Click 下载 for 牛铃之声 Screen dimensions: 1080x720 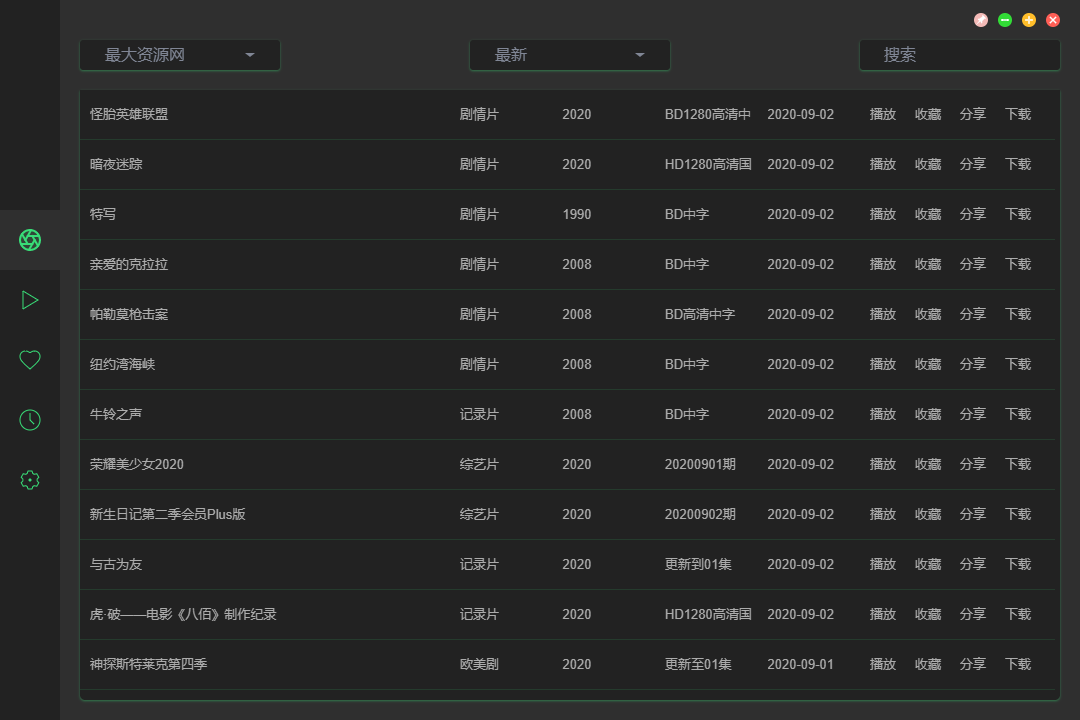1018,414
